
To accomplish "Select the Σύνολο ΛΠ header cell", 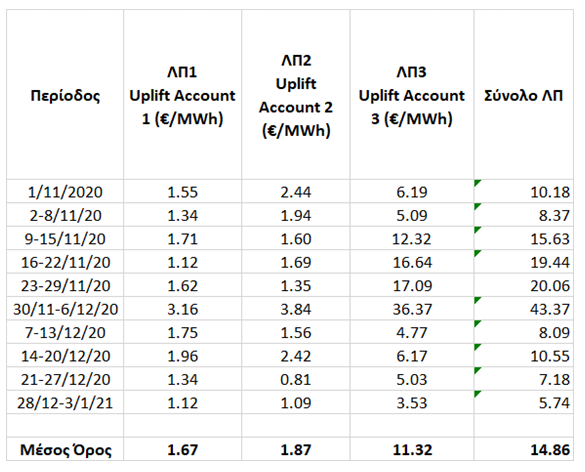I will (x=523, y=95).
